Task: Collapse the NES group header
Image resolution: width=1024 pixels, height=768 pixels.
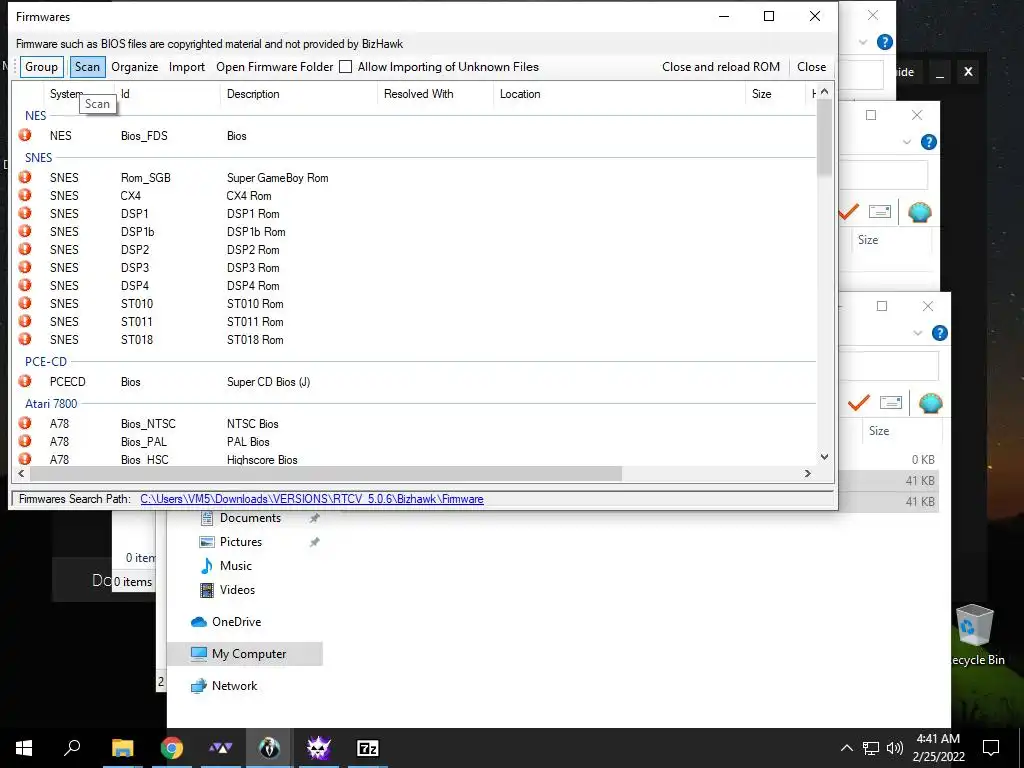Action: tap(35, 116)
